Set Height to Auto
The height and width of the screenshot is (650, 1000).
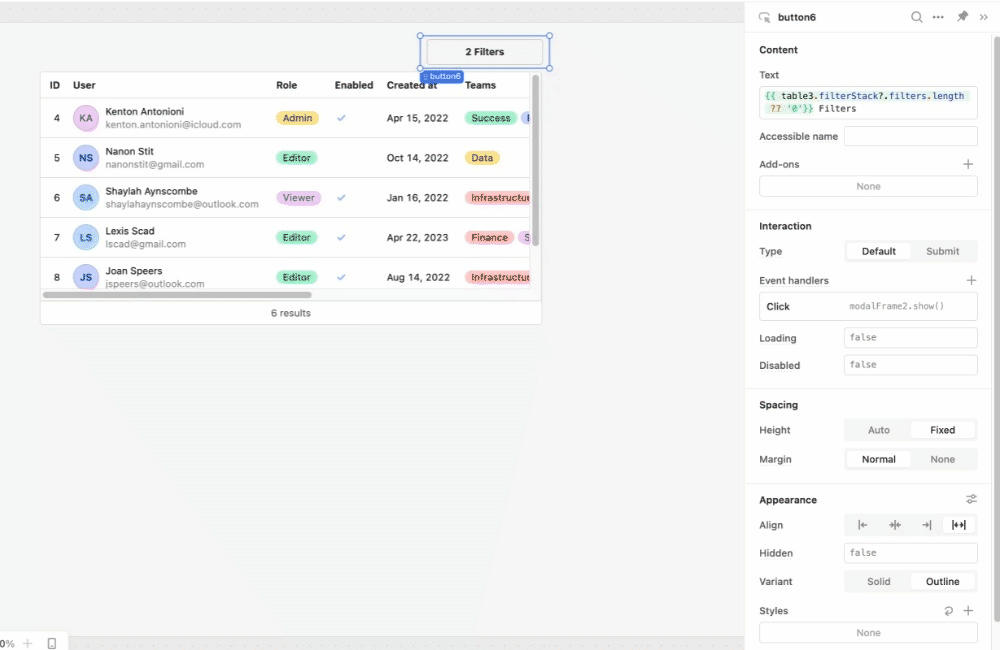(x=877, y=429)
